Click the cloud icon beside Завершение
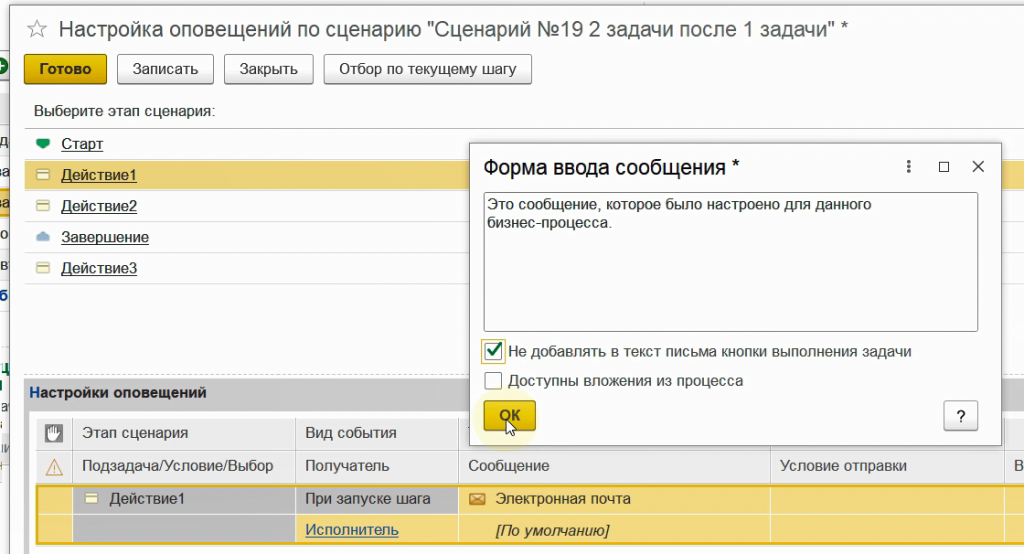Image resolution: width=1024 pixels, height=554 pixels. tap(42, 237)
